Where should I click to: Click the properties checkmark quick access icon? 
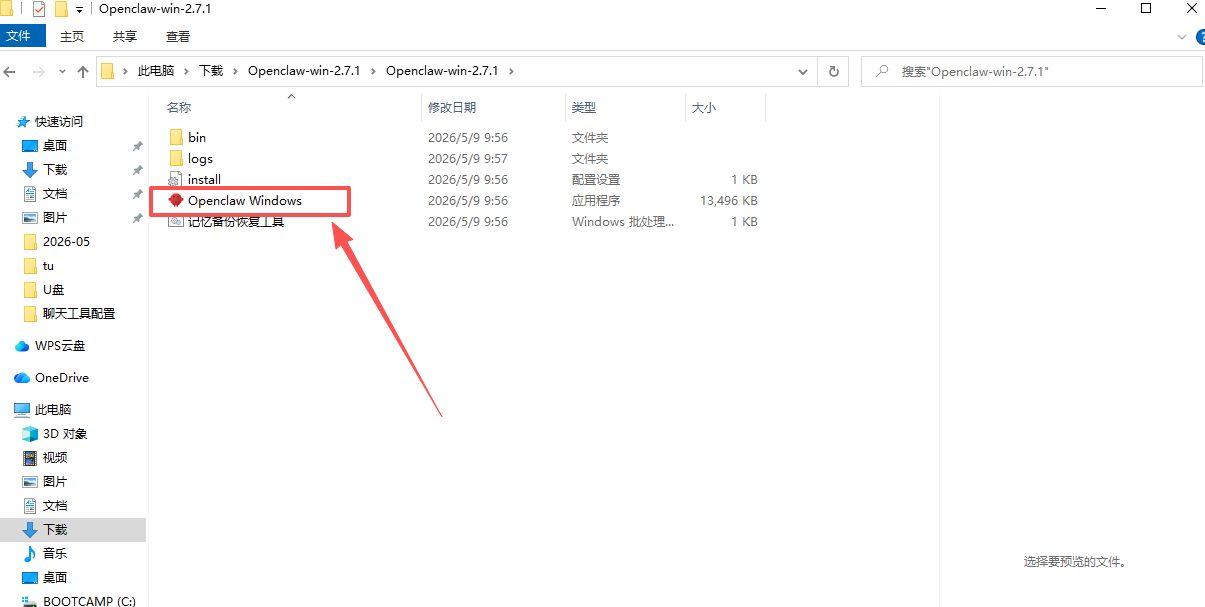coord(39,9)
